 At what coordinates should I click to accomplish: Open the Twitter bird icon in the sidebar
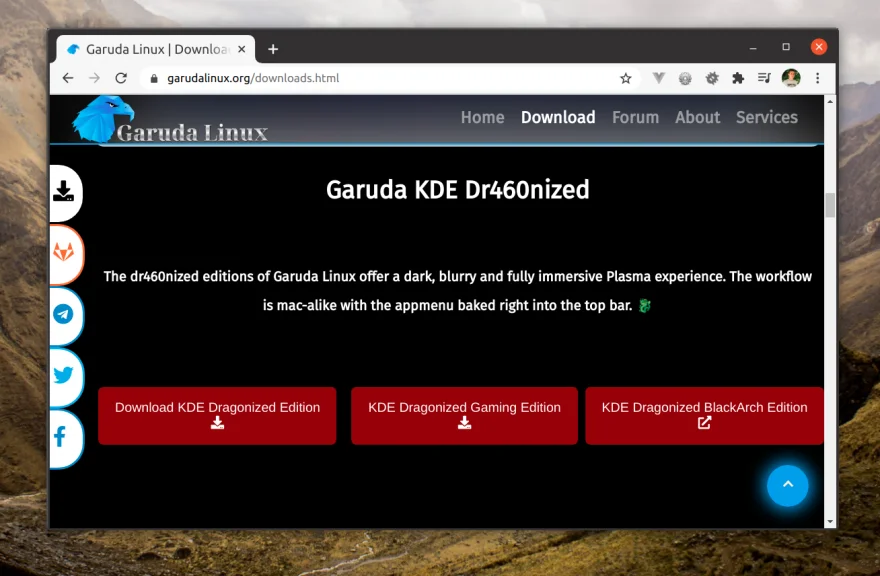click(63, 377)
